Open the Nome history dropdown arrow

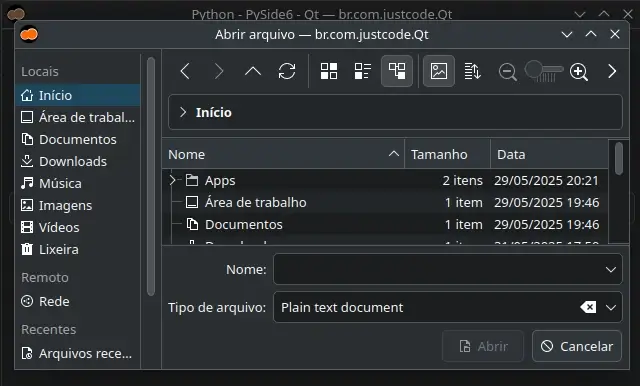(611, 270)
